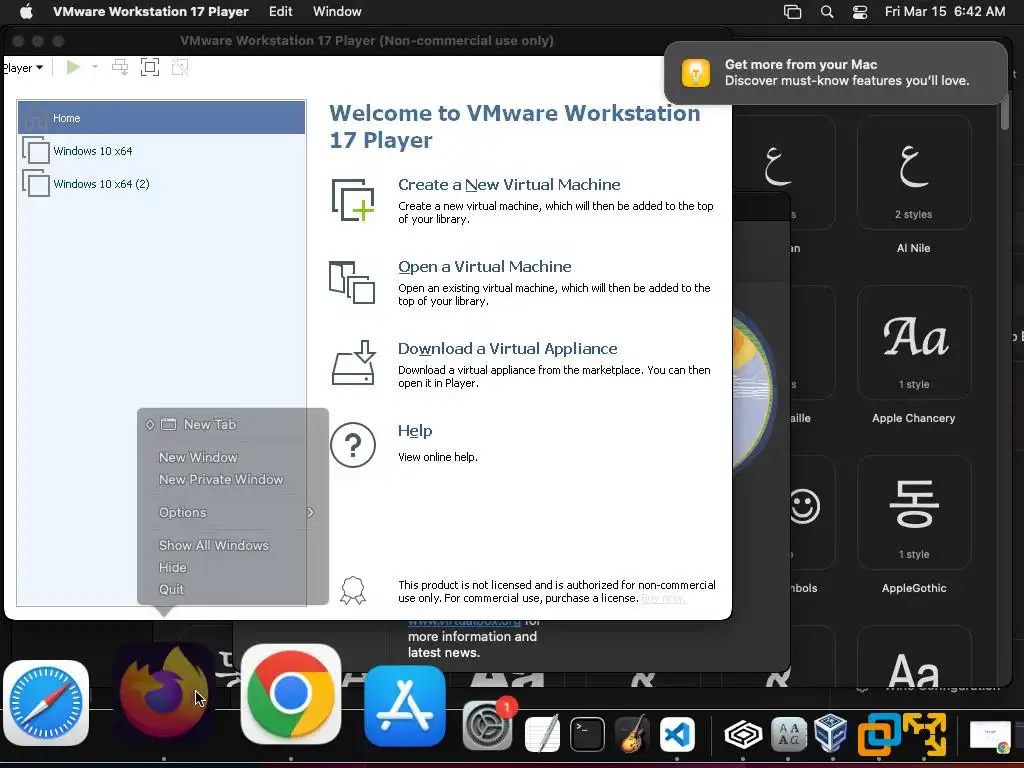Click the orange-blue VMware icon in Dock

click(879, 734)
